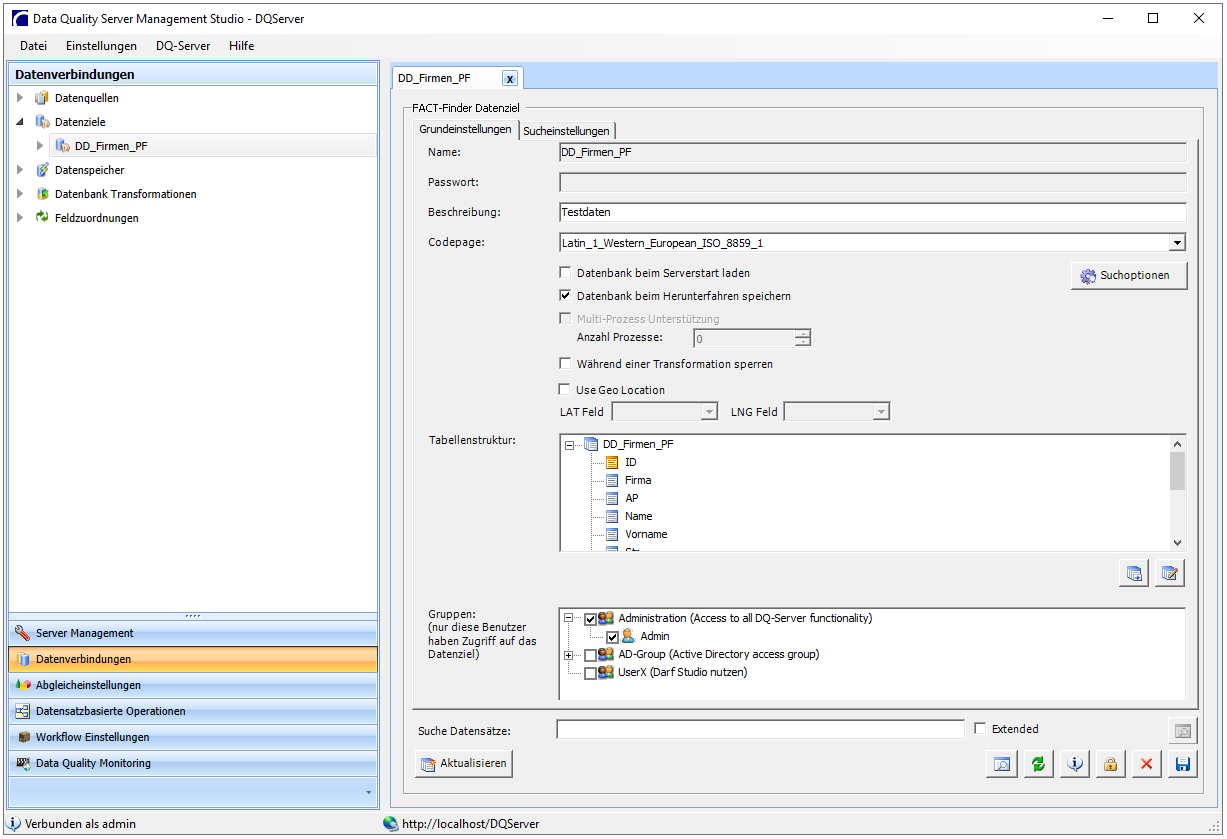The image size is (1227, 839).
Task: Open the Datei menu
Action: tap(33, 46)
